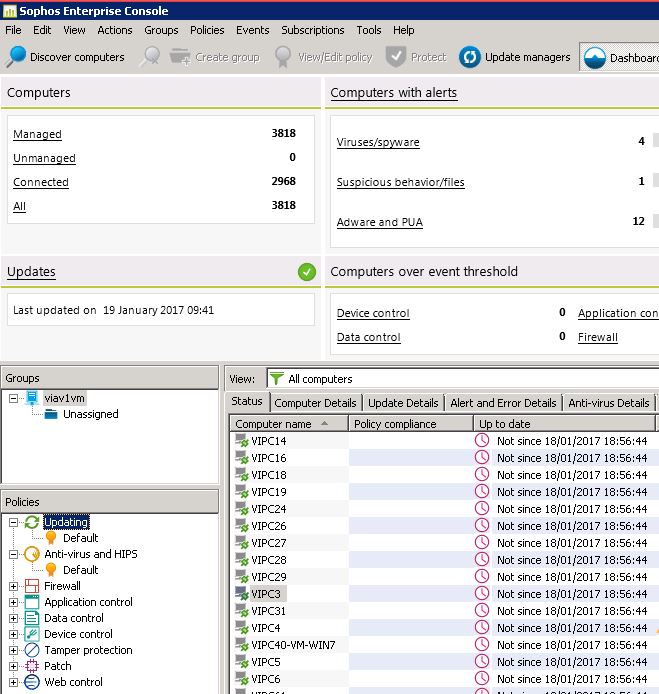The image size is (659, 694).
Task: Click the clock icon in the VIPC14 row
Action: tap(482, 440)
